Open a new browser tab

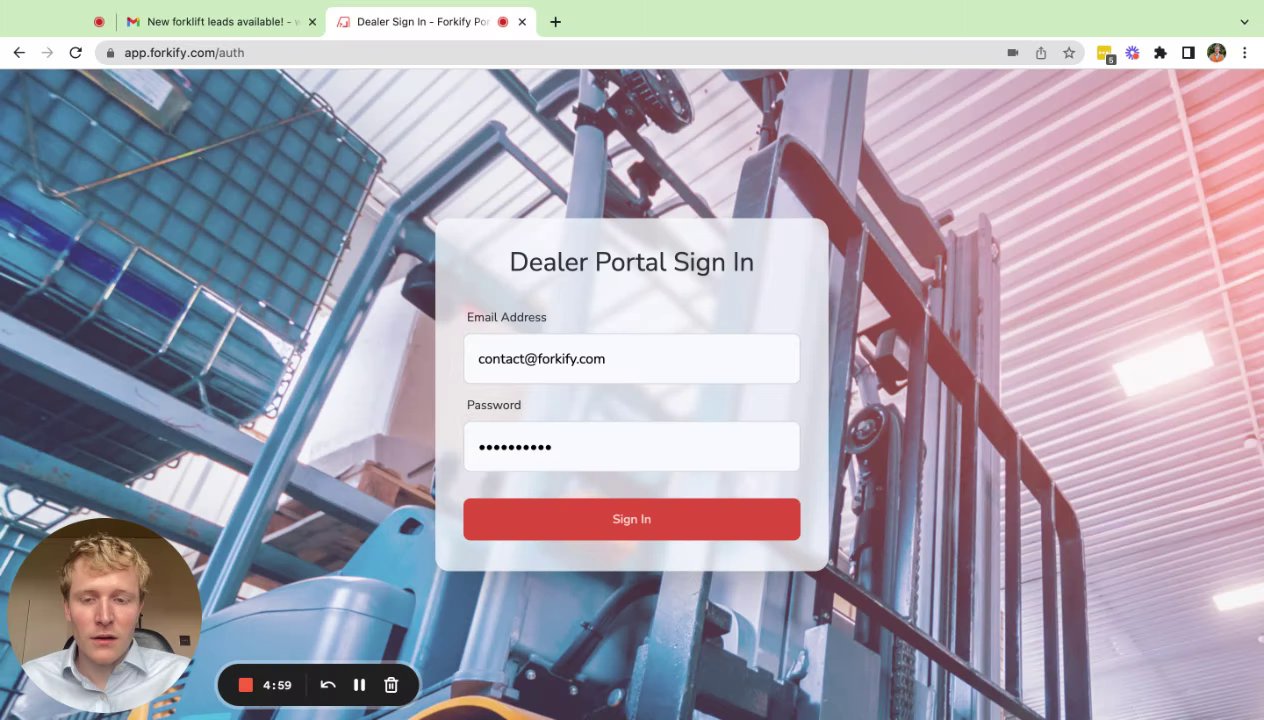point(555,21)
